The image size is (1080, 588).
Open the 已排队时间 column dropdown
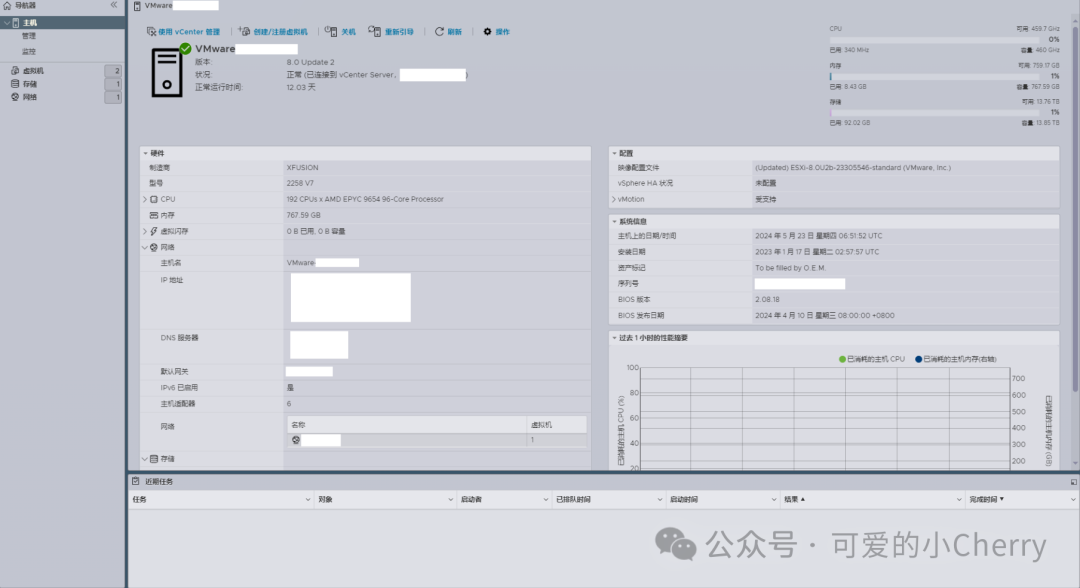660,499
